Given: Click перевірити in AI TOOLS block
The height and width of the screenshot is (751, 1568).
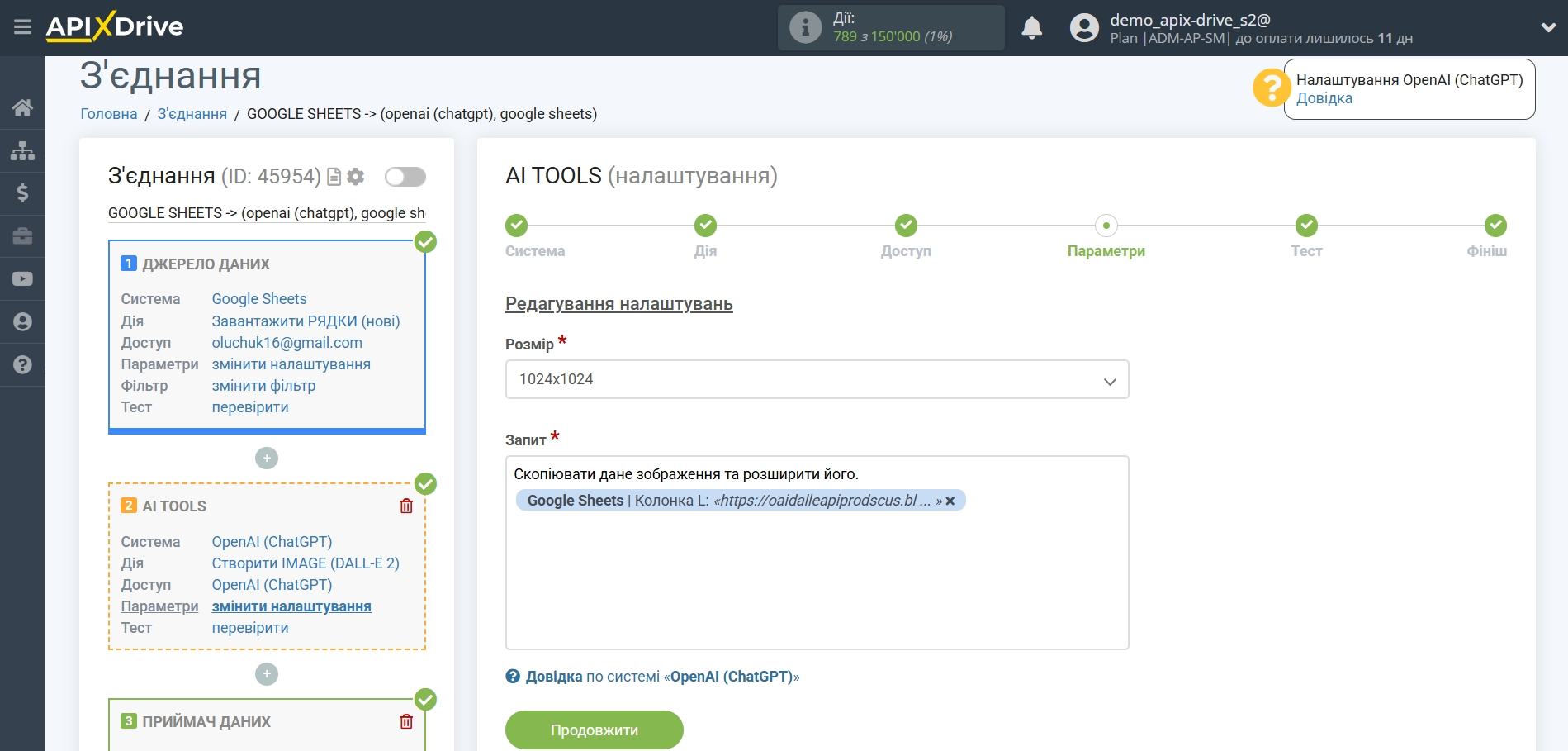Looking at the screenshot, I should click(x=250, y=628).
